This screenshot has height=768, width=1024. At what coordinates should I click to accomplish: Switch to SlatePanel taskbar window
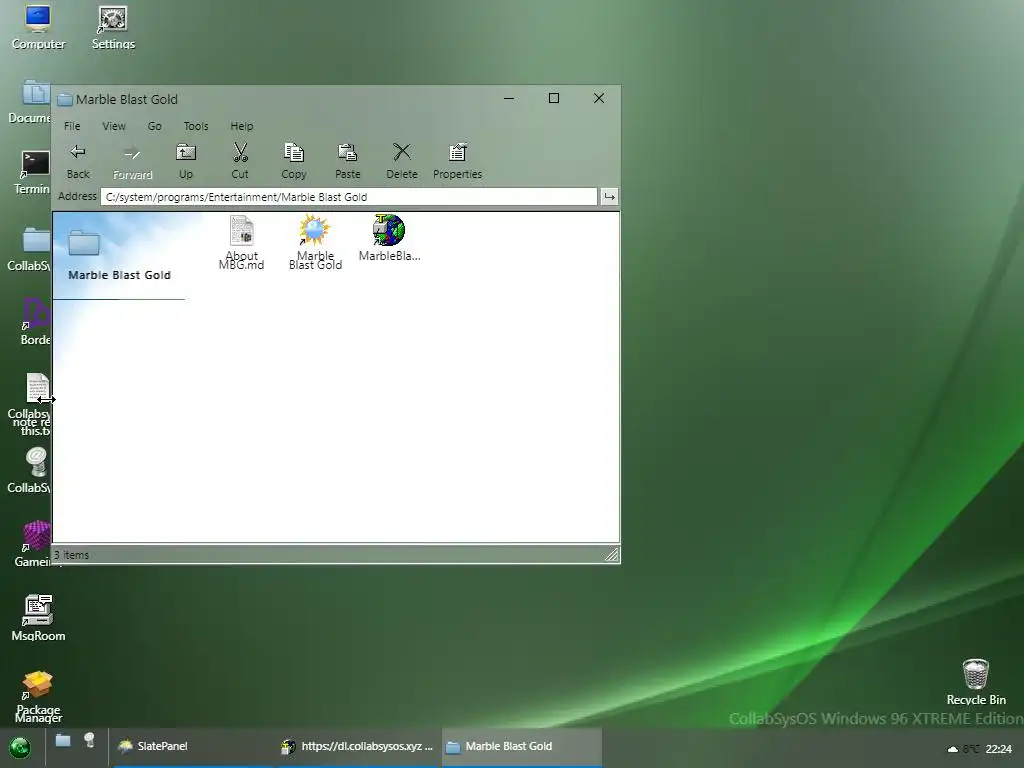click(x=193, y=746)
